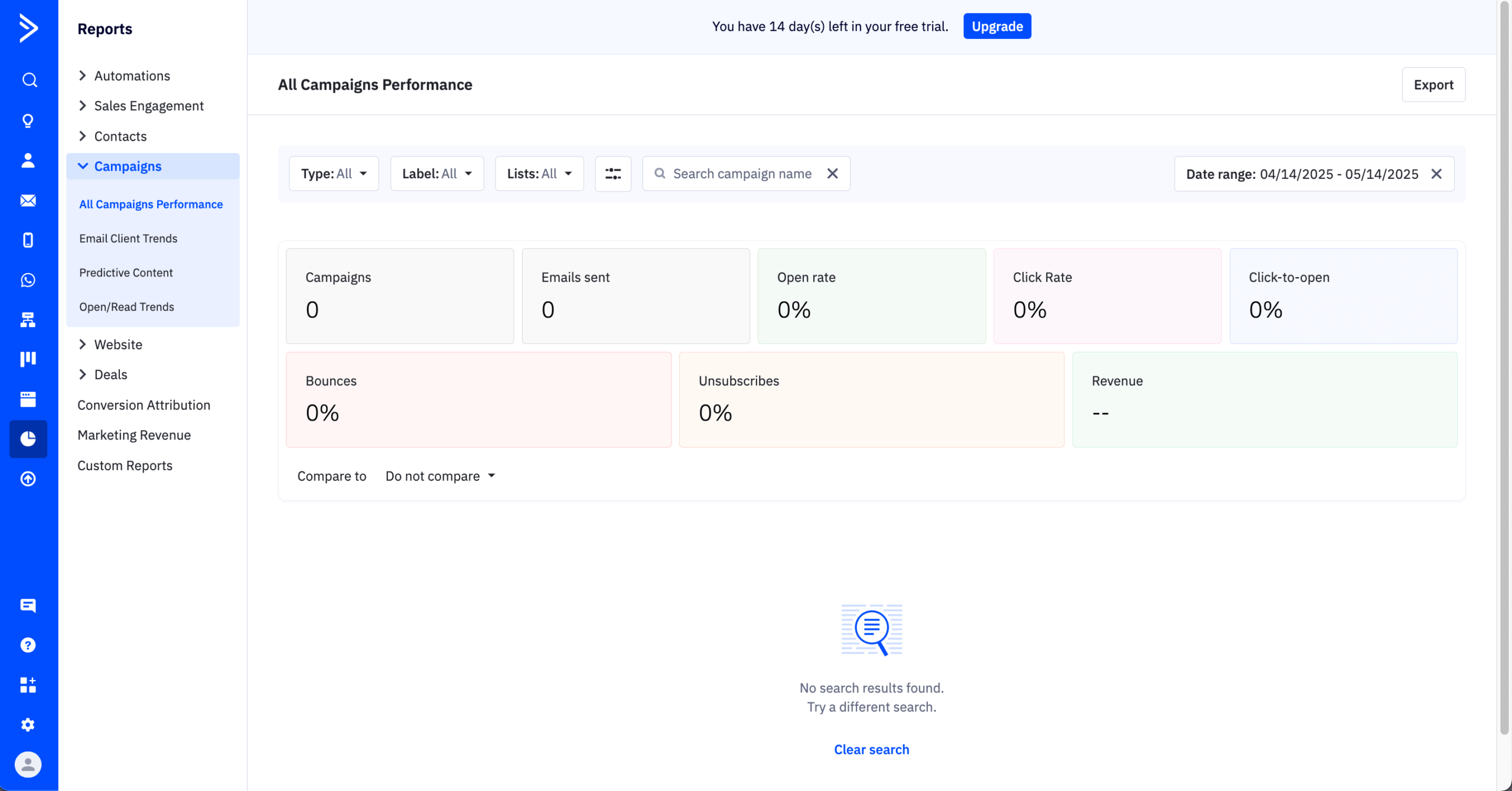1512x791 pixels.
Task: Open Open/Read Trends report
Action: pos(126,307)
